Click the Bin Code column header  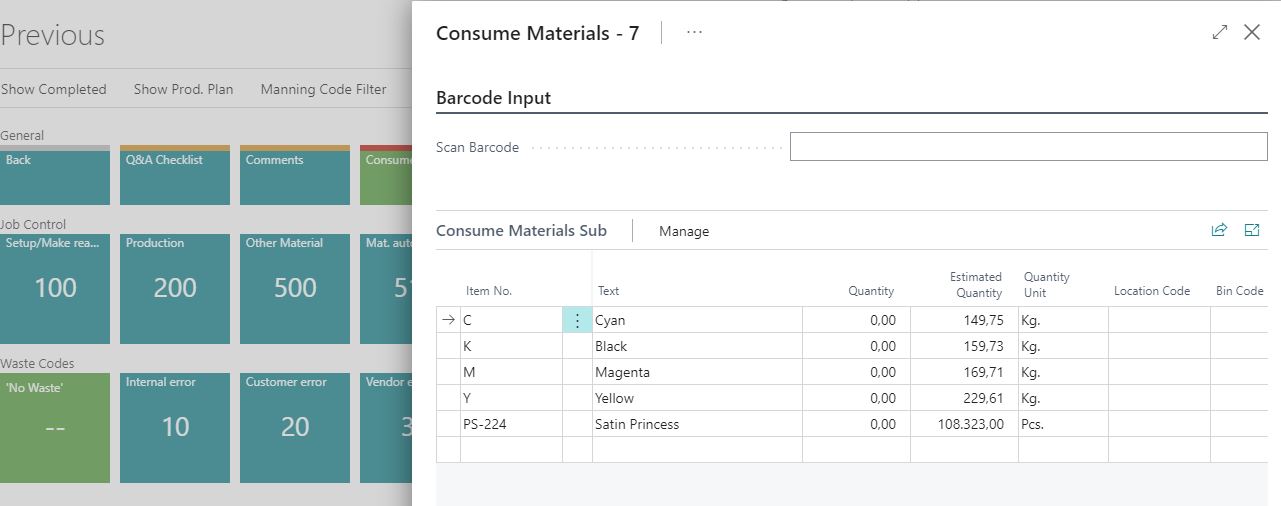(1240, 291)
